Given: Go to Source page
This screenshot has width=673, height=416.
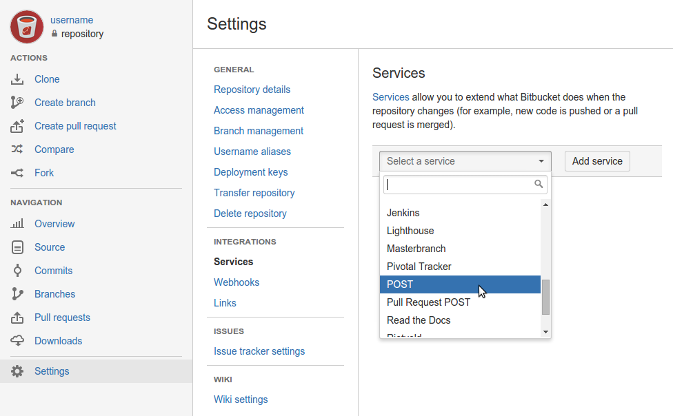Looking at the screenshot, I should (x=49, y=247).
